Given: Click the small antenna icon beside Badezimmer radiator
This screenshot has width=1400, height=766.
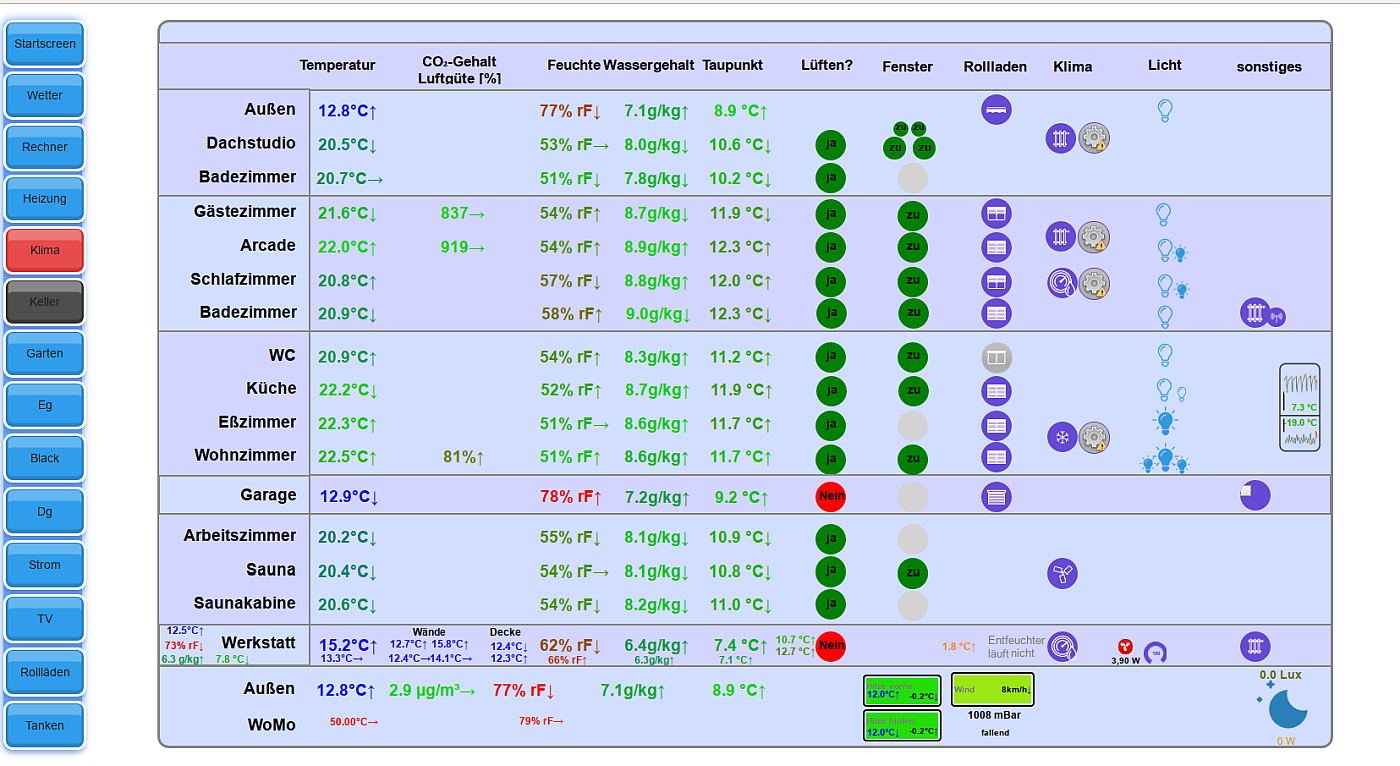Looking at the screenshot, I should 1276,318.
